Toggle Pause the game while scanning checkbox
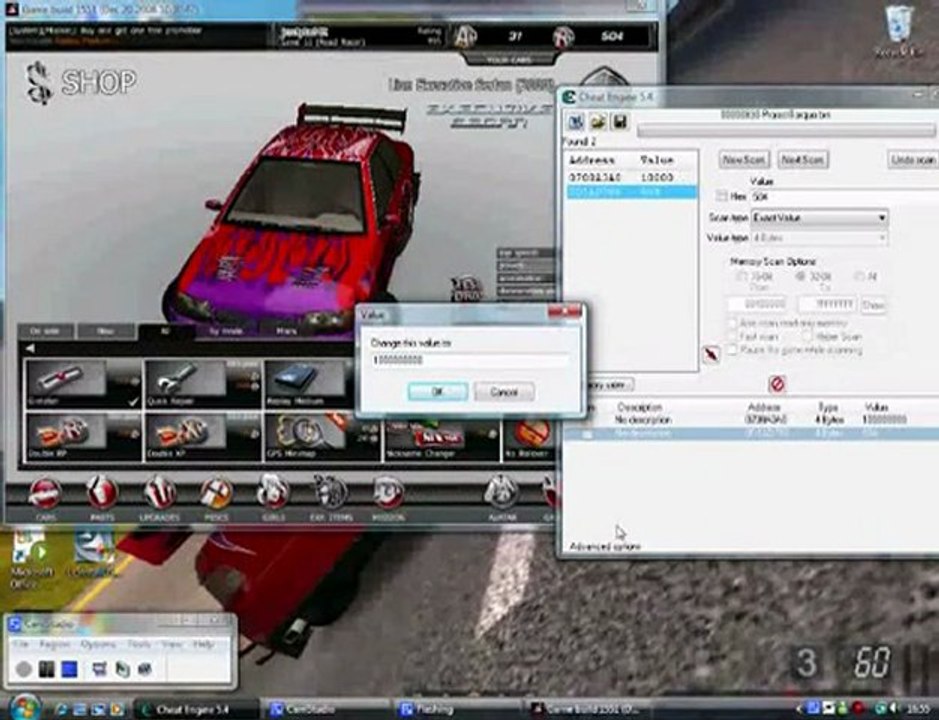This screenshot has height=720, width=939. coord(732,350)
